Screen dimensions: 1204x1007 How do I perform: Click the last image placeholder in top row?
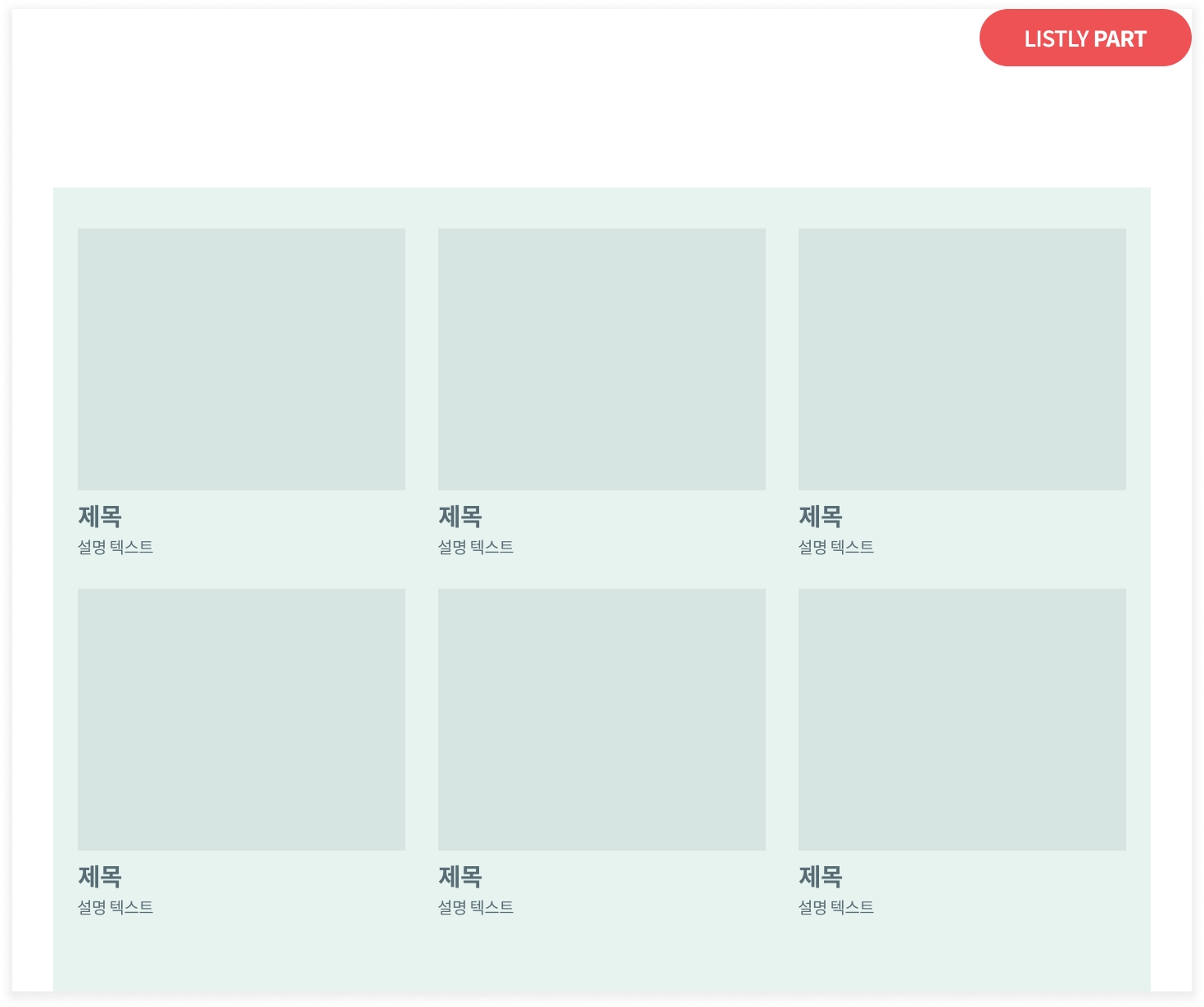pos(962,359)
